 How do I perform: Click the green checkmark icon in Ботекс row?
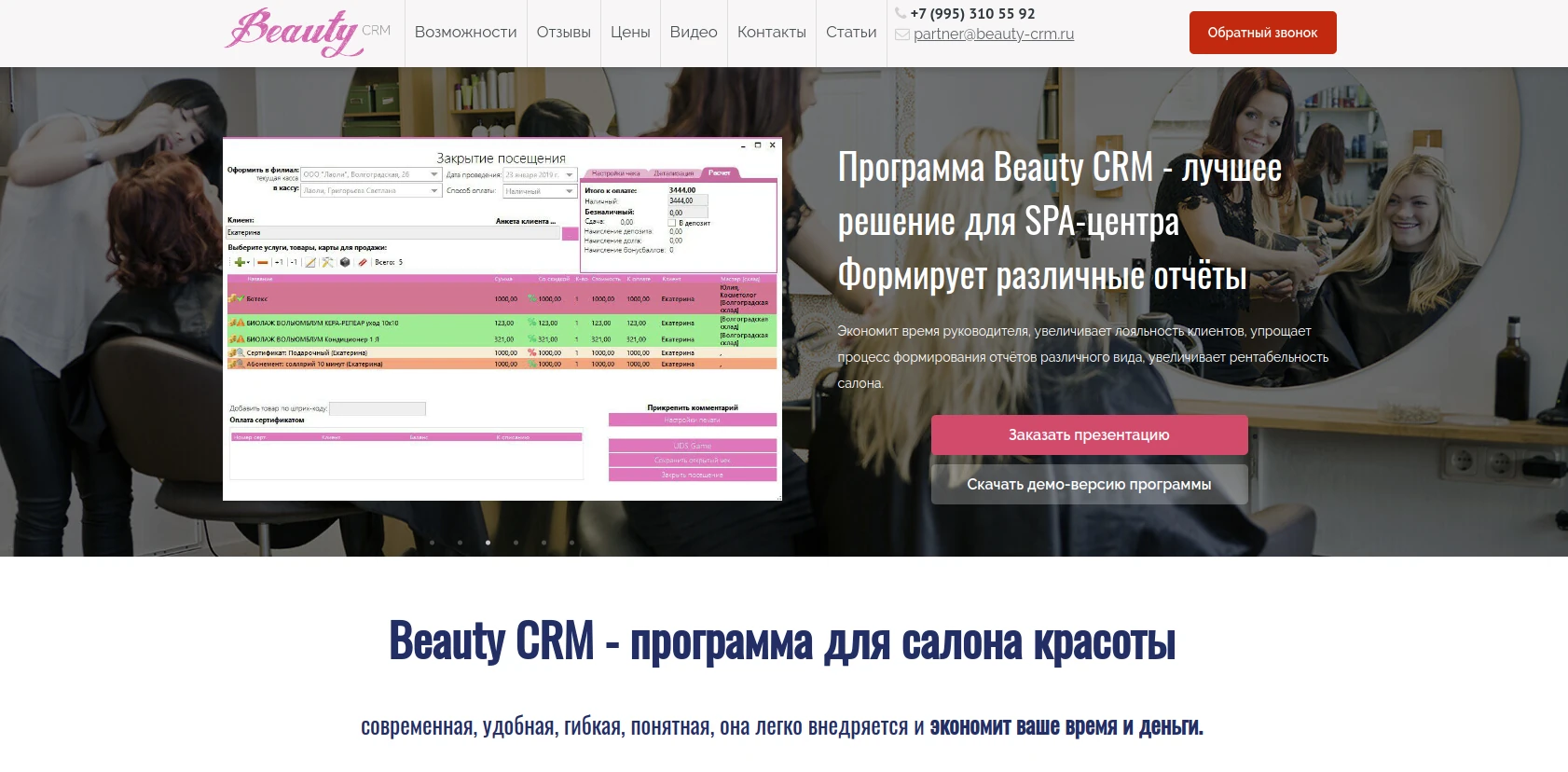[241, 298]
